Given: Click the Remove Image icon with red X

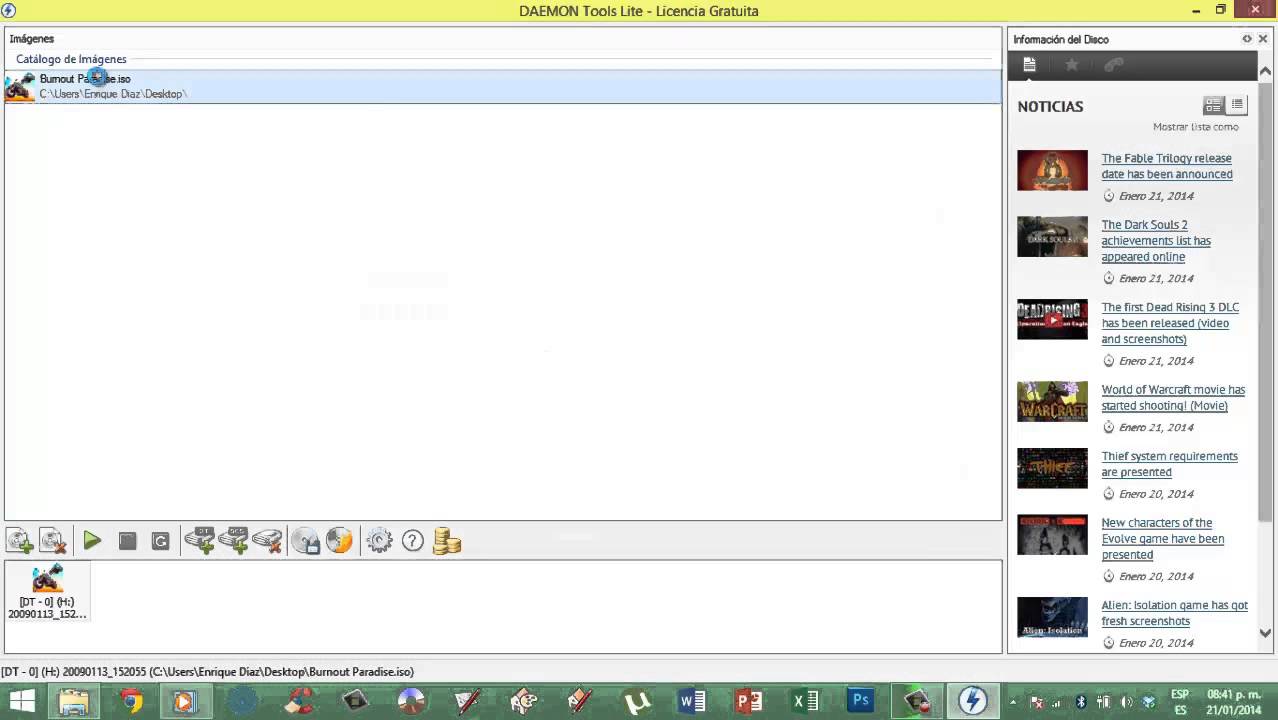Looking at the screenshot, I should [x=52, y=541].
